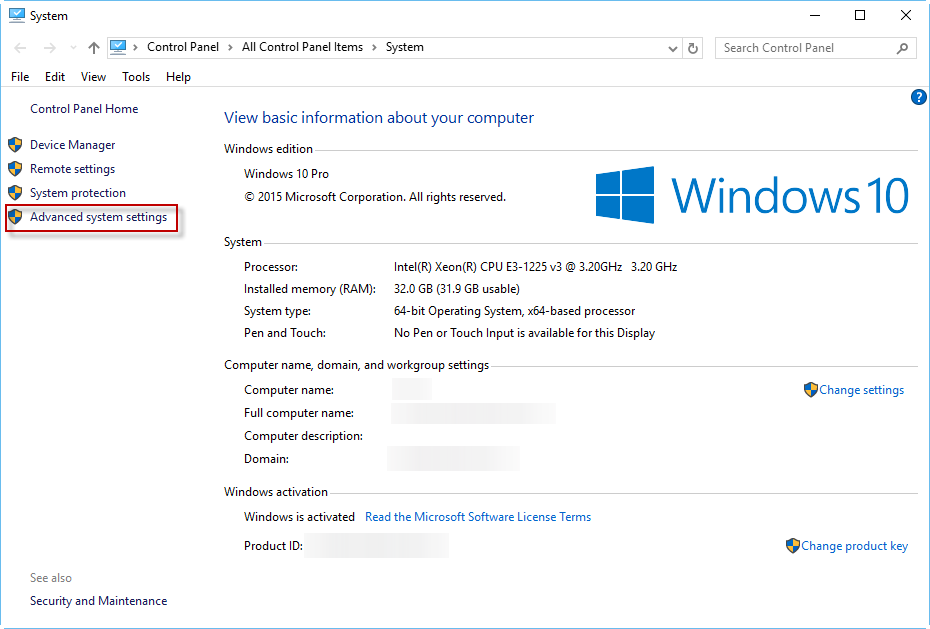Open the address bar dropdown arrow
The image size is (930, 629).
point(673,47)
